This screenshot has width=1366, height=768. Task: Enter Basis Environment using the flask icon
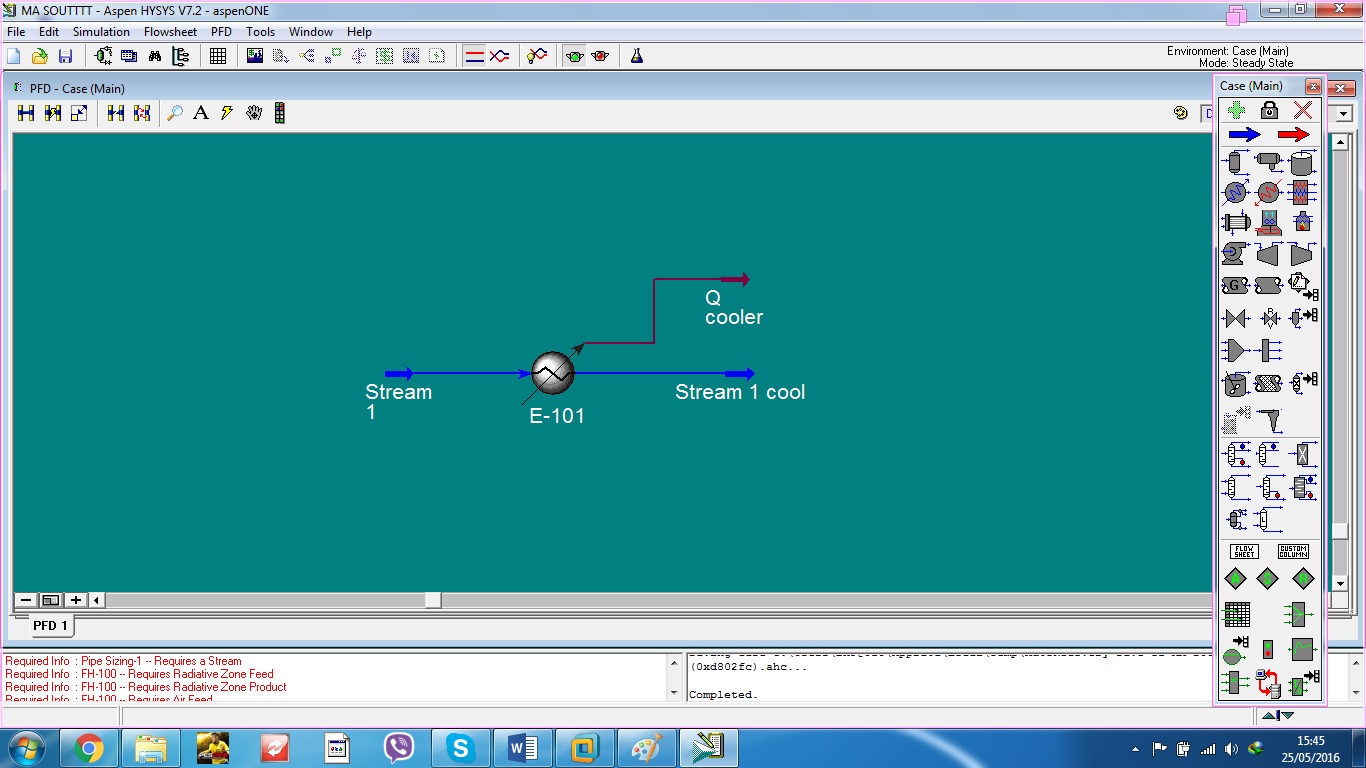[x=636, y=56]
